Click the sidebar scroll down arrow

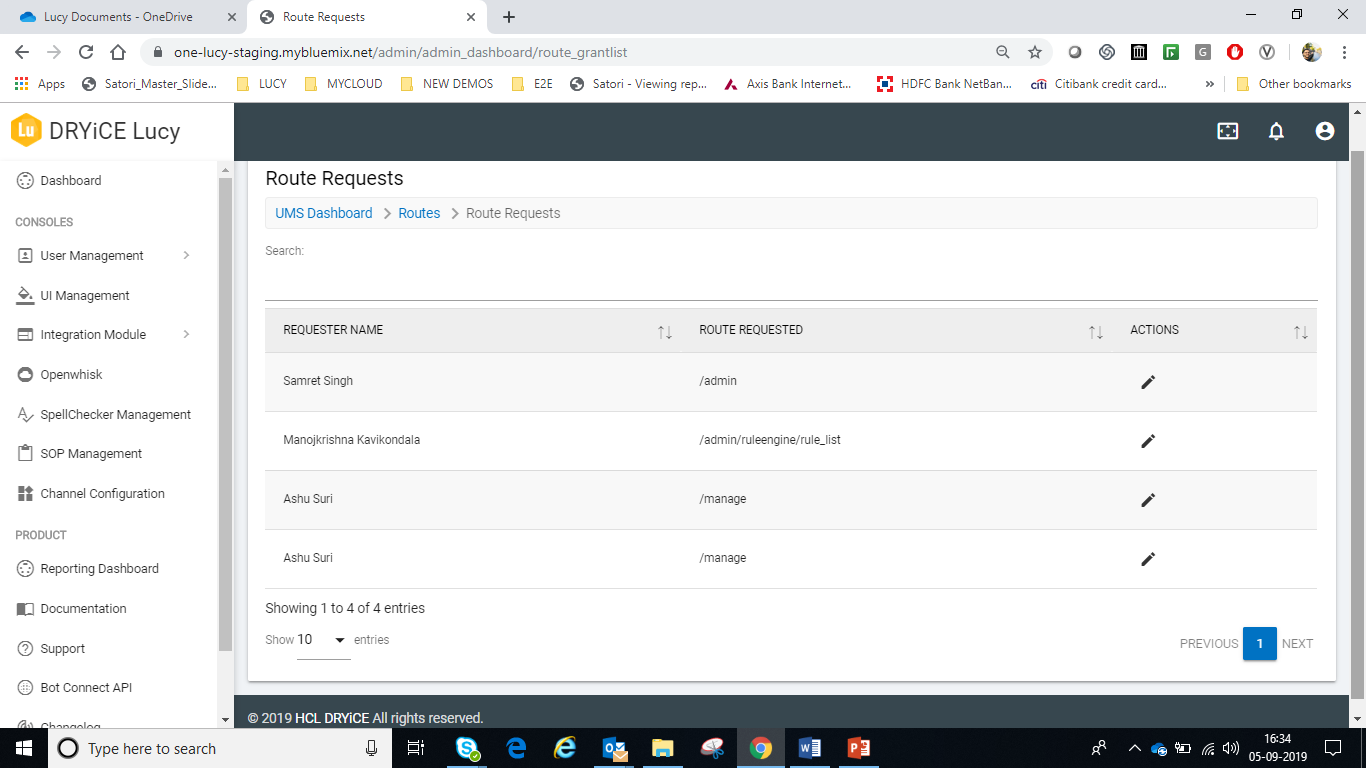tap(225, 720)
